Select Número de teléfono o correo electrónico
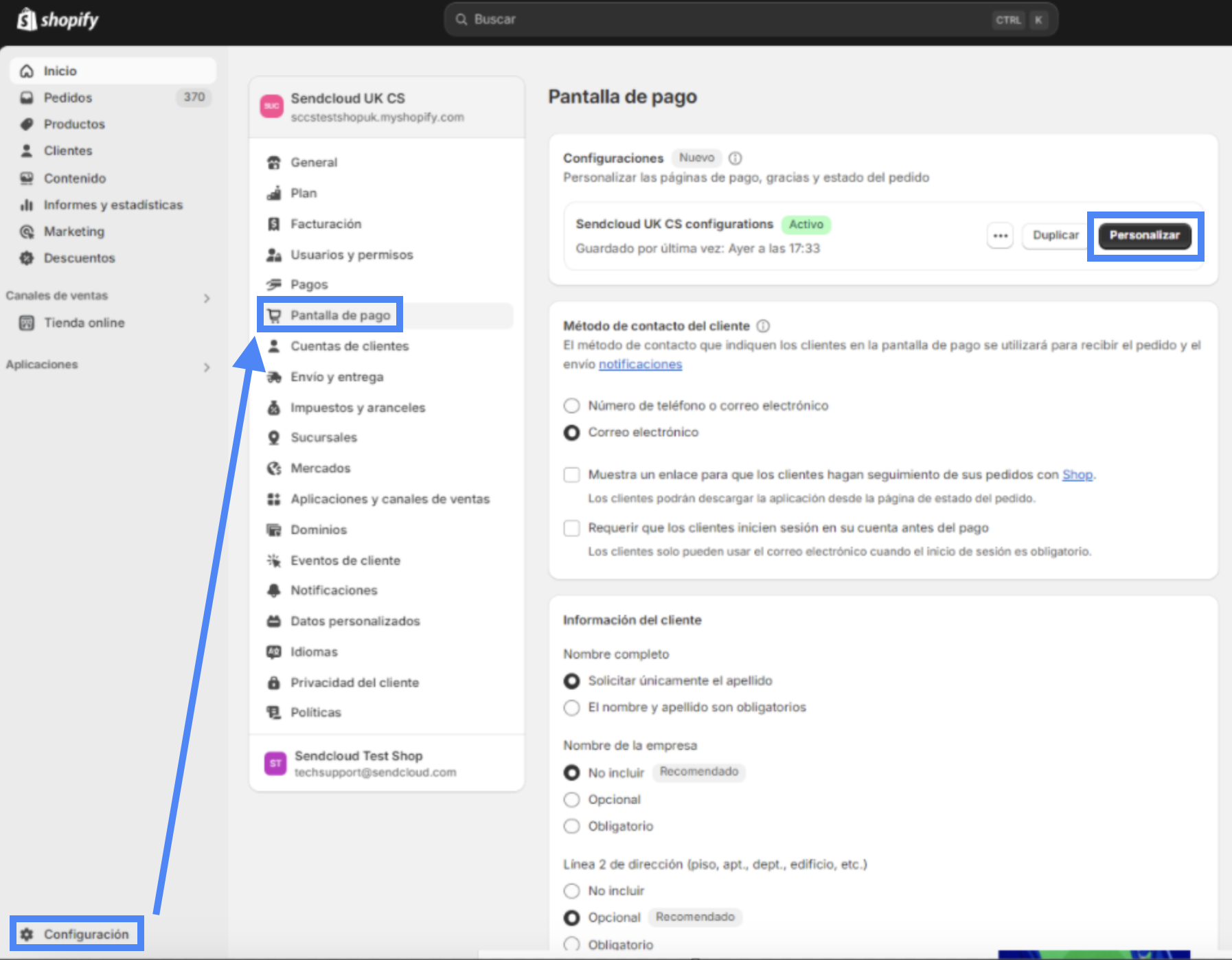Screen dimensions: 1232x960 point(571,406)
